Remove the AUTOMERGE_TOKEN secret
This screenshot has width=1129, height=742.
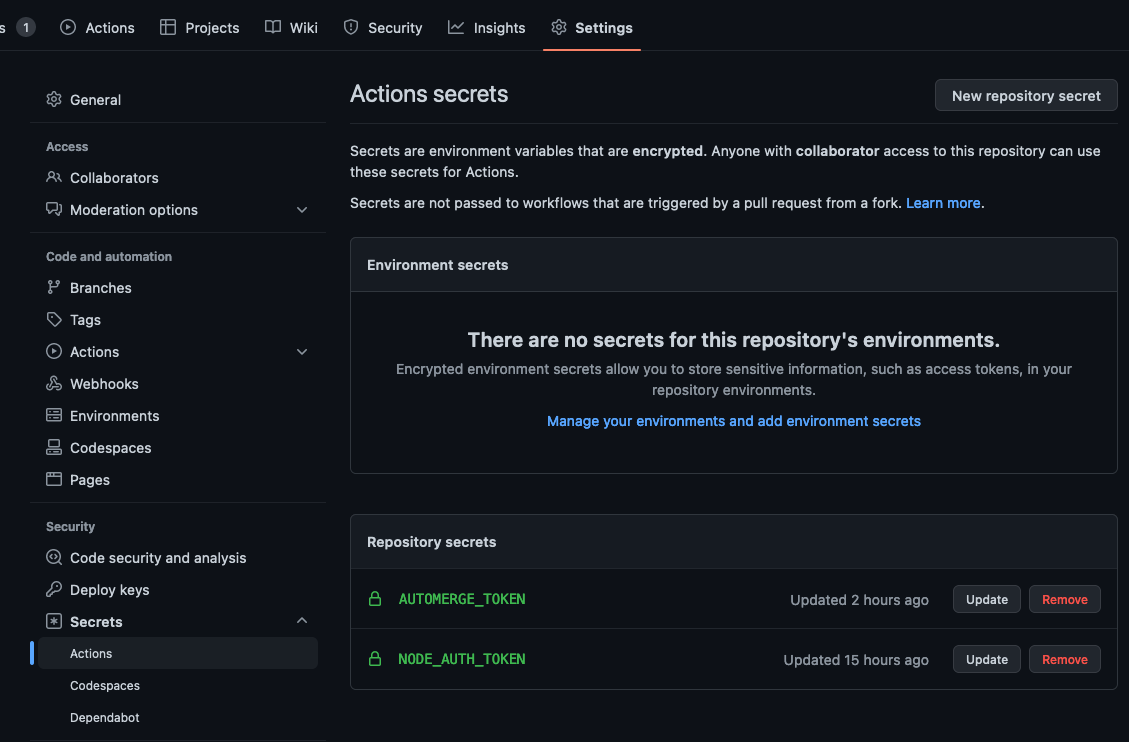(1064, 600)
